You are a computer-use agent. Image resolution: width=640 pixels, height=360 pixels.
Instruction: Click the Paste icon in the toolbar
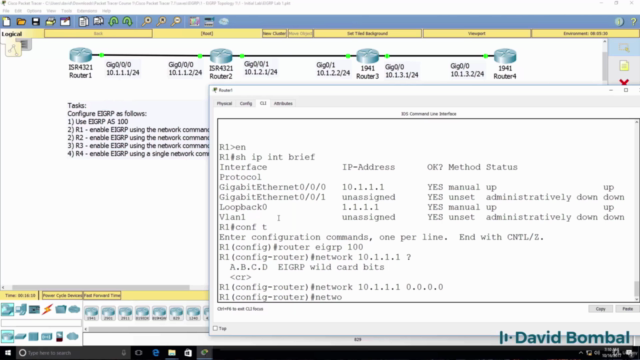click(x=98, y=22)
